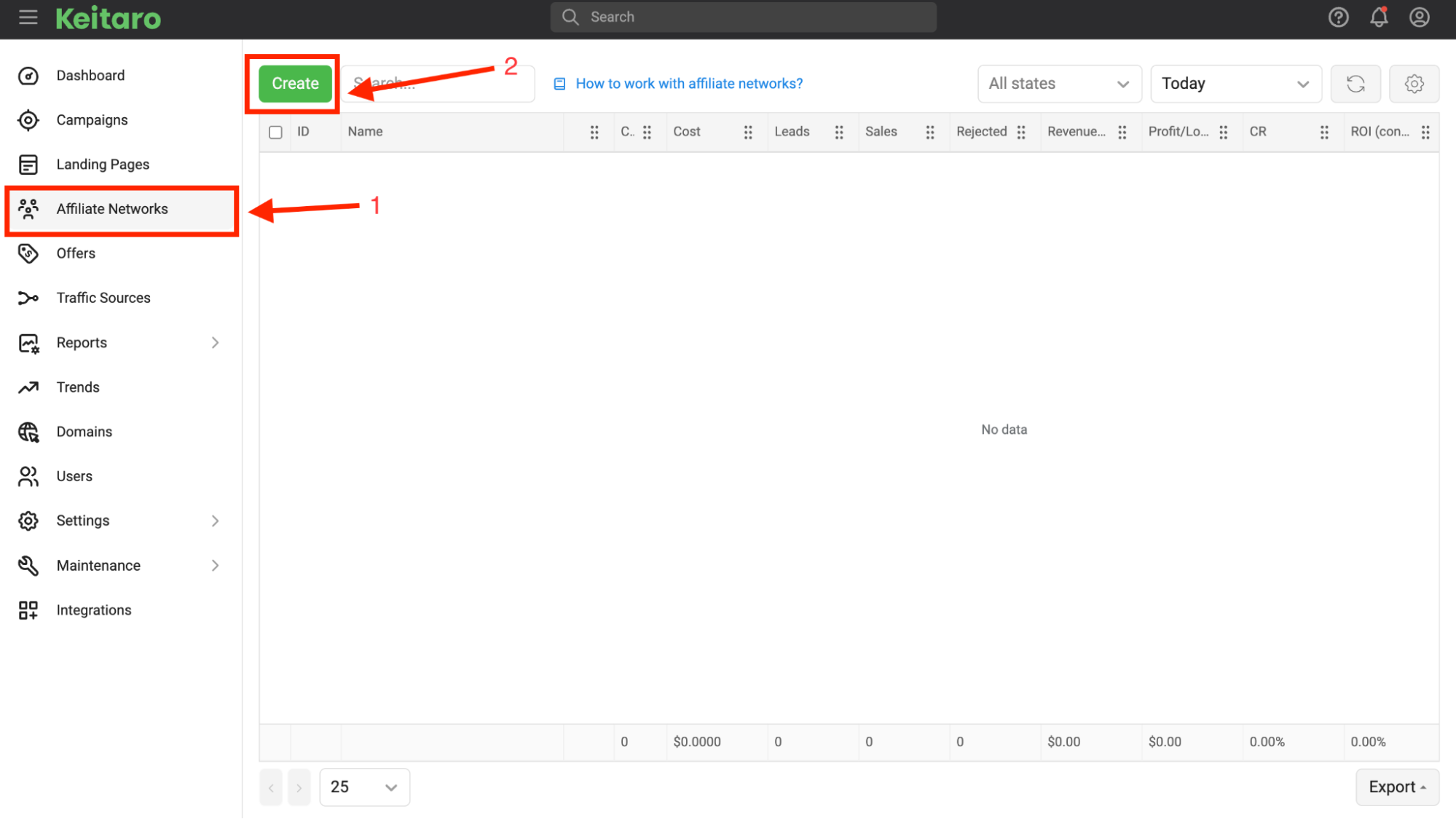Click the column menu dots beside Sales
Screen dimensions: 1456x819
(930, 132)
